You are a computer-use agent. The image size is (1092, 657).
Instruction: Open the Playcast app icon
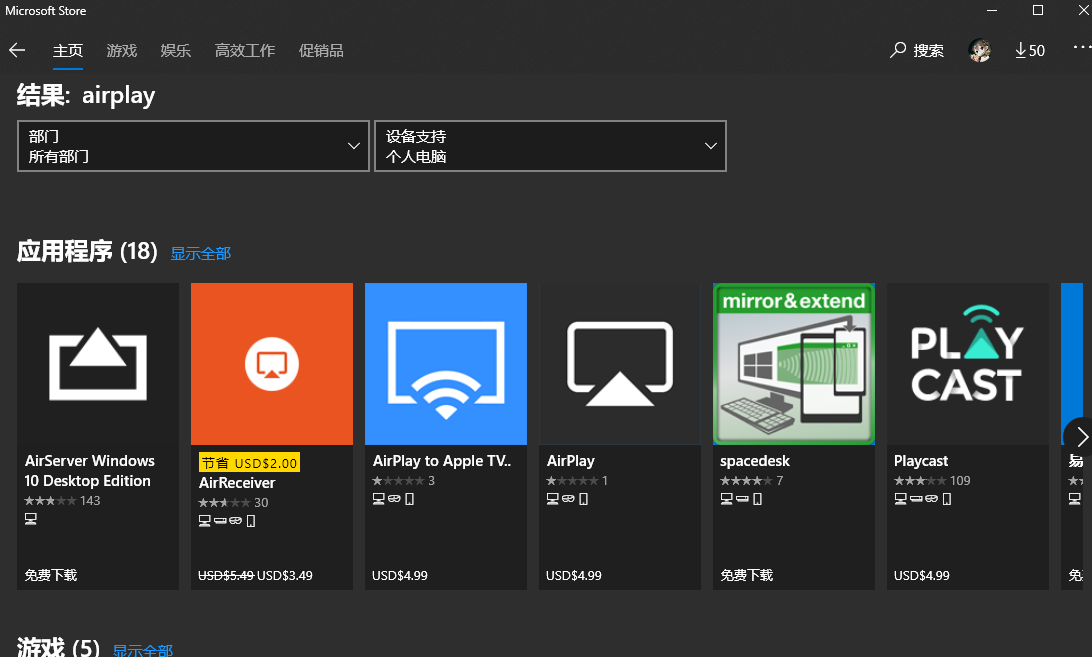(967, 364)
